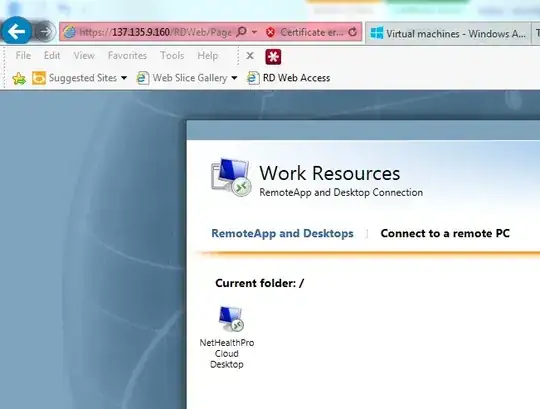Screen dimensions: 540x409
Task: Open the Favorites menu
Action: [x=127, y=55]
